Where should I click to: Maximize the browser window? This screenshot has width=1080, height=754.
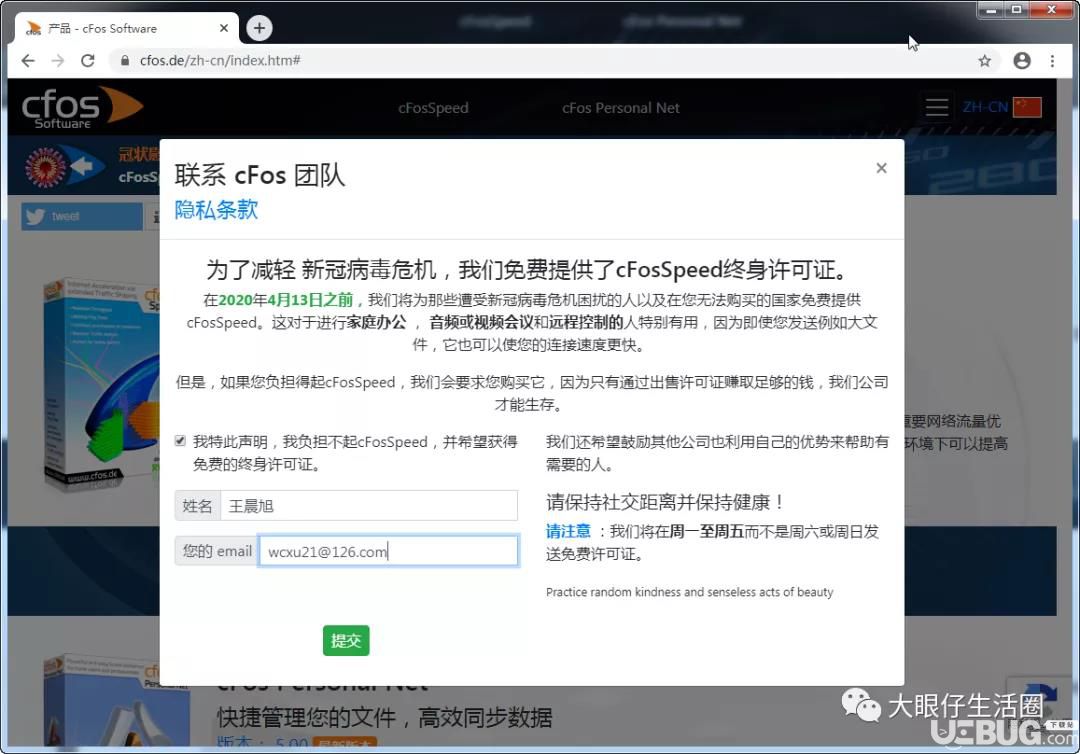1017,10
